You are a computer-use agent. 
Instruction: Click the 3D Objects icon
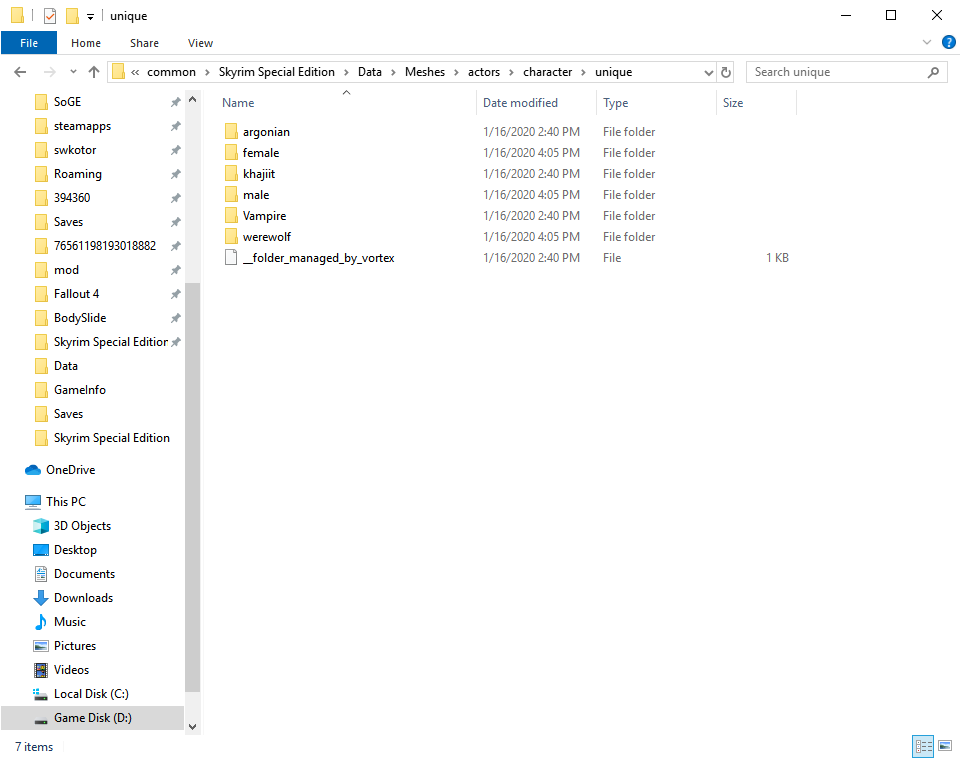[40, 526]
